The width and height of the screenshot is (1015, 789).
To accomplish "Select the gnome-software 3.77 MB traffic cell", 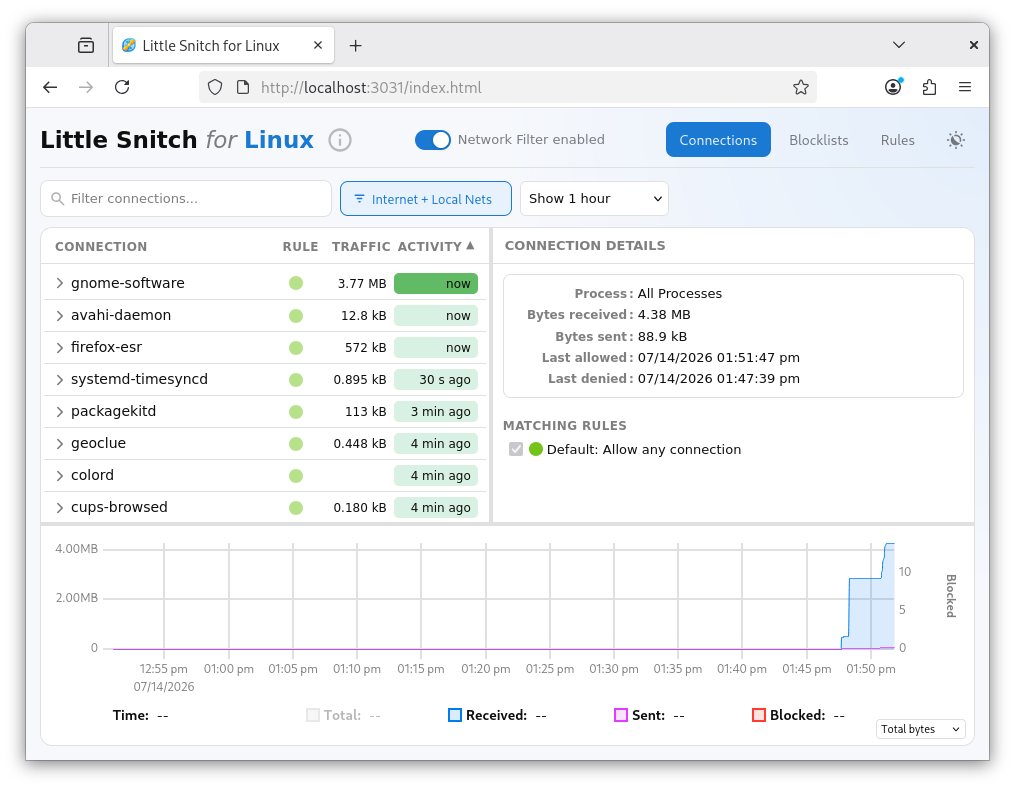I will pos(362,283).
